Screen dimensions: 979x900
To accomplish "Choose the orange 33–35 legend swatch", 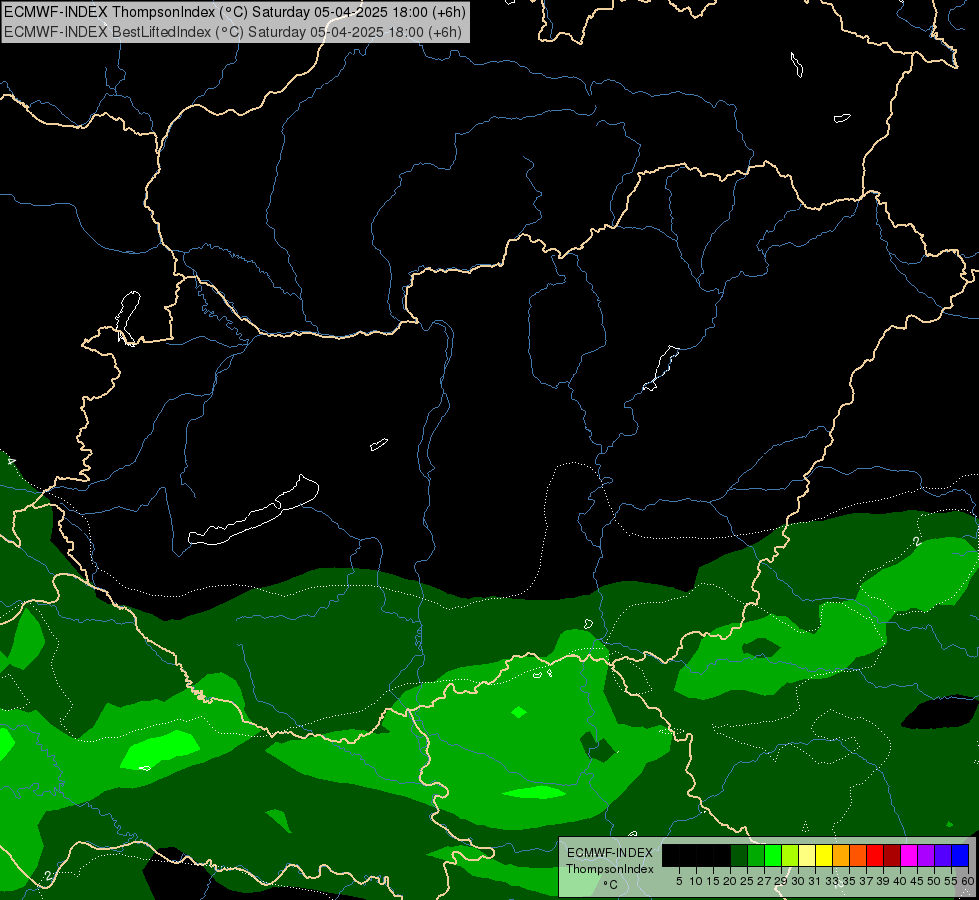I will coord(841,855).
